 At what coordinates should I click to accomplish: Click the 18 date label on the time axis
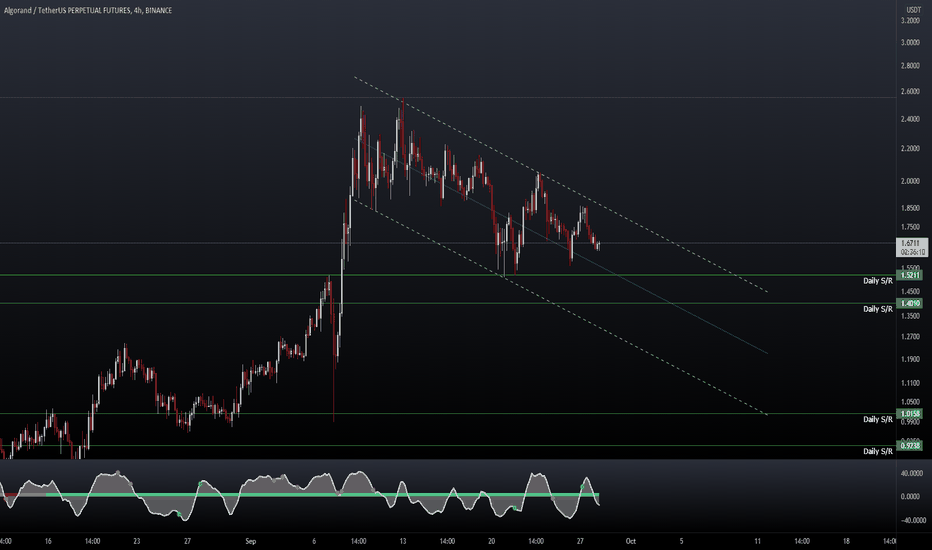pos(846,542)
